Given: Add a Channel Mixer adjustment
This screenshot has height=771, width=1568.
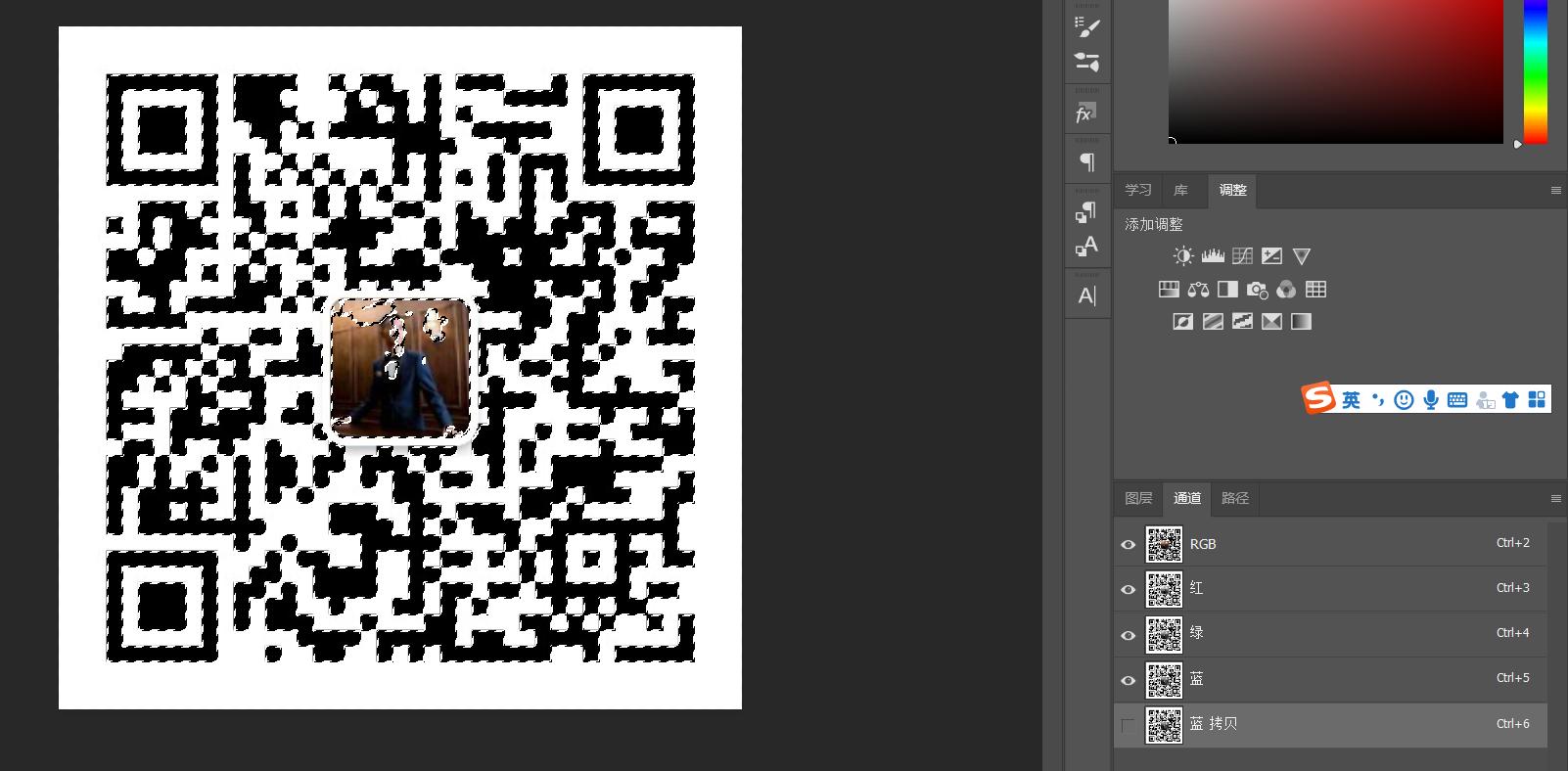Looking at the screenshot, I should (x=1286, y=290).
